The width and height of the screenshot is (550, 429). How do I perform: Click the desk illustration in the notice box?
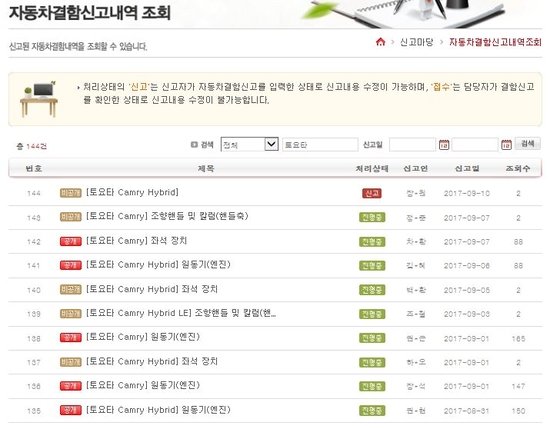tap(39, 99)
